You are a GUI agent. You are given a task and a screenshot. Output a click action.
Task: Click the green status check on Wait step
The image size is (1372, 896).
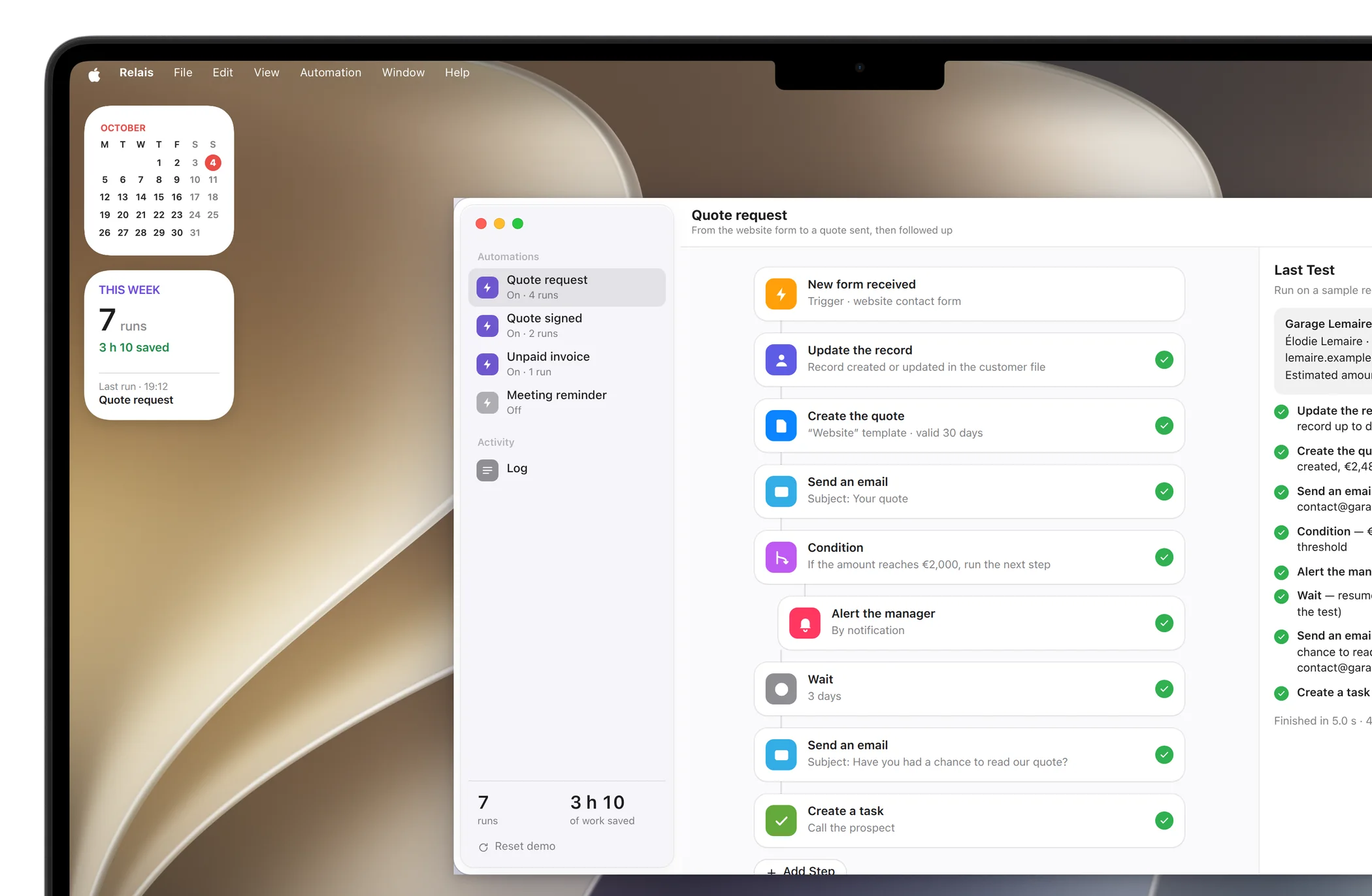click(1164, 689)
